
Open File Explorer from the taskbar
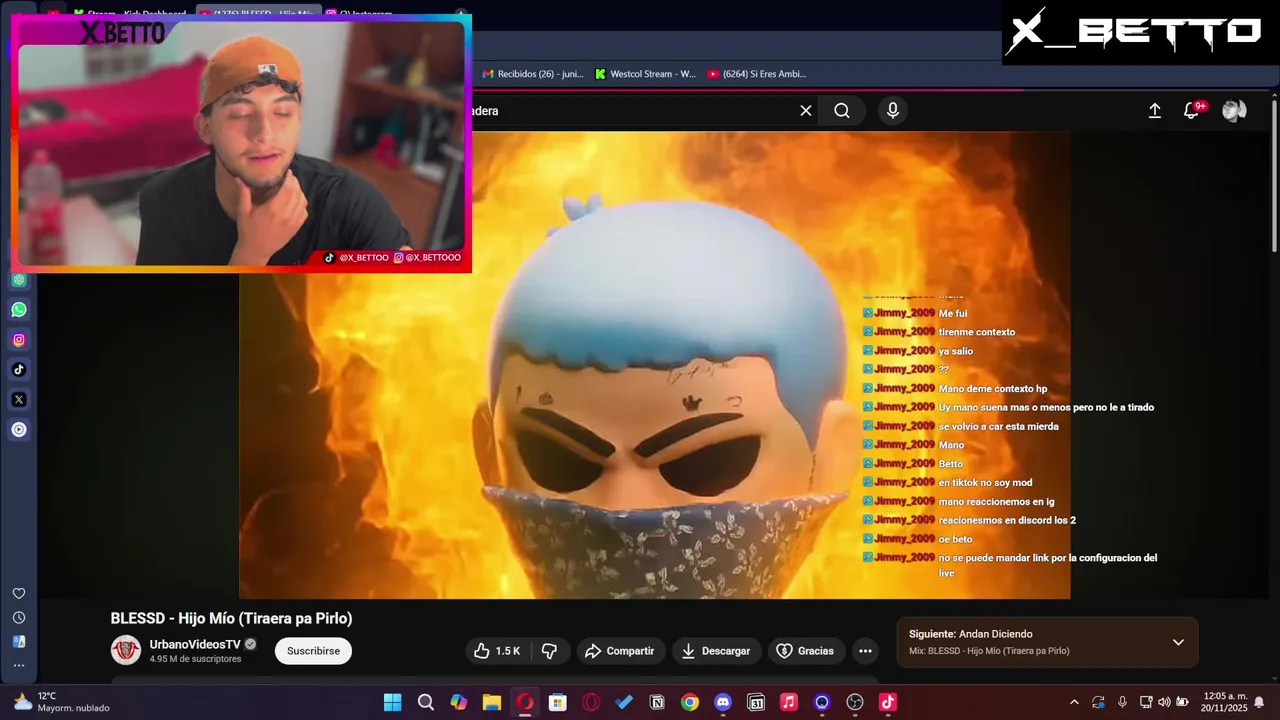pyautogui.click(x=492, y=702)
